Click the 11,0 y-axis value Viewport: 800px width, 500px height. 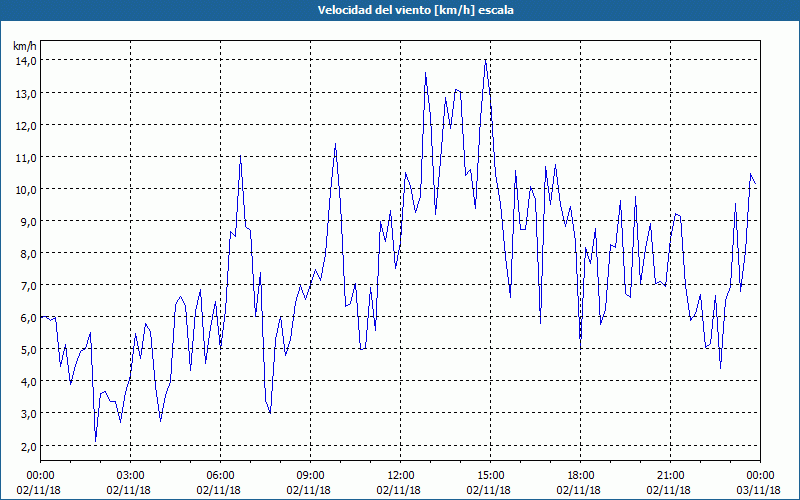point(26,158)
